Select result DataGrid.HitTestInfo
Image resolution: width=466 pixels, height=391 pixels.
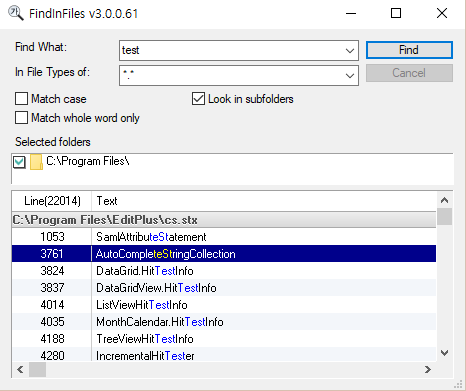coord(224,271)
